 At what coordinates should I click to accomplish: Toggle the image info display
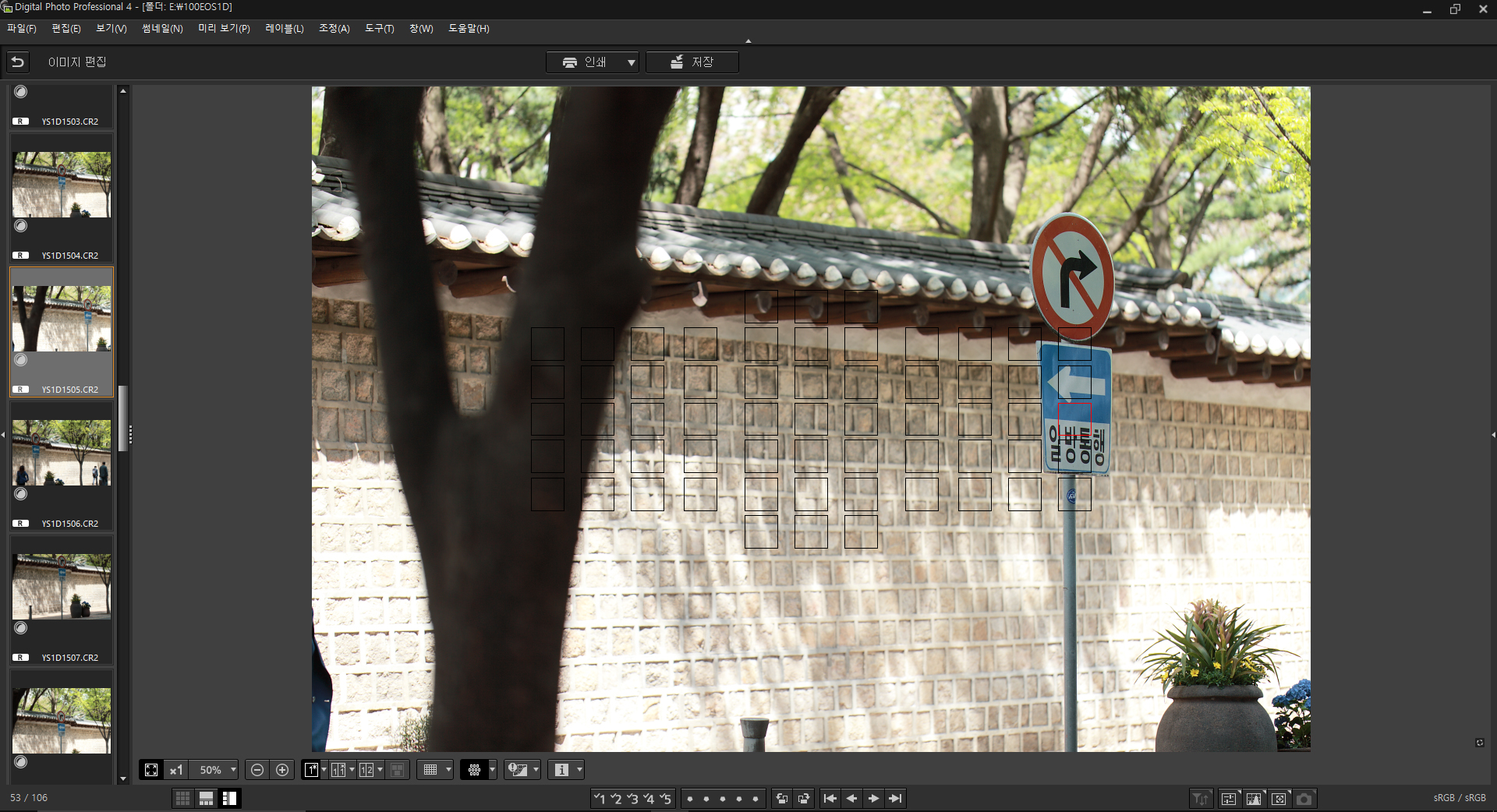561,770
